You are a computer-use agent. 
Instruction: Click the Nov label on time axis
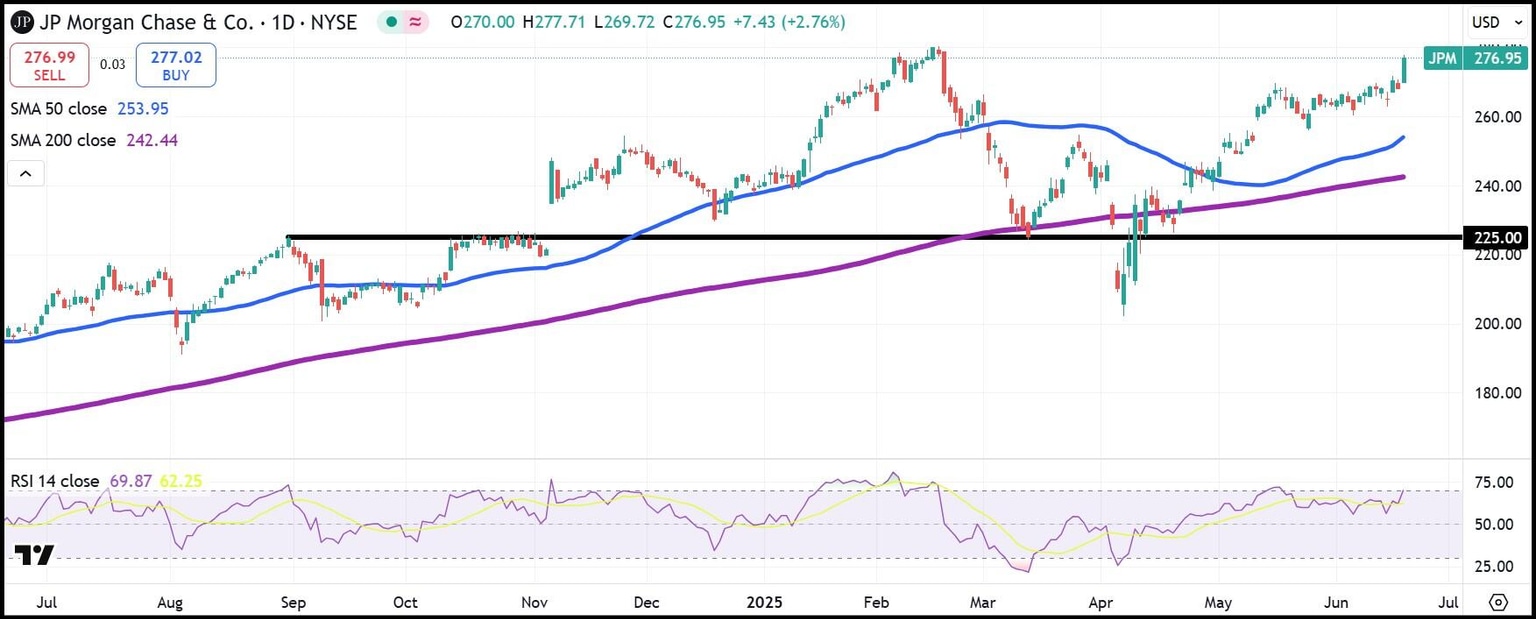pyautogui.click(x=535, y=603)
